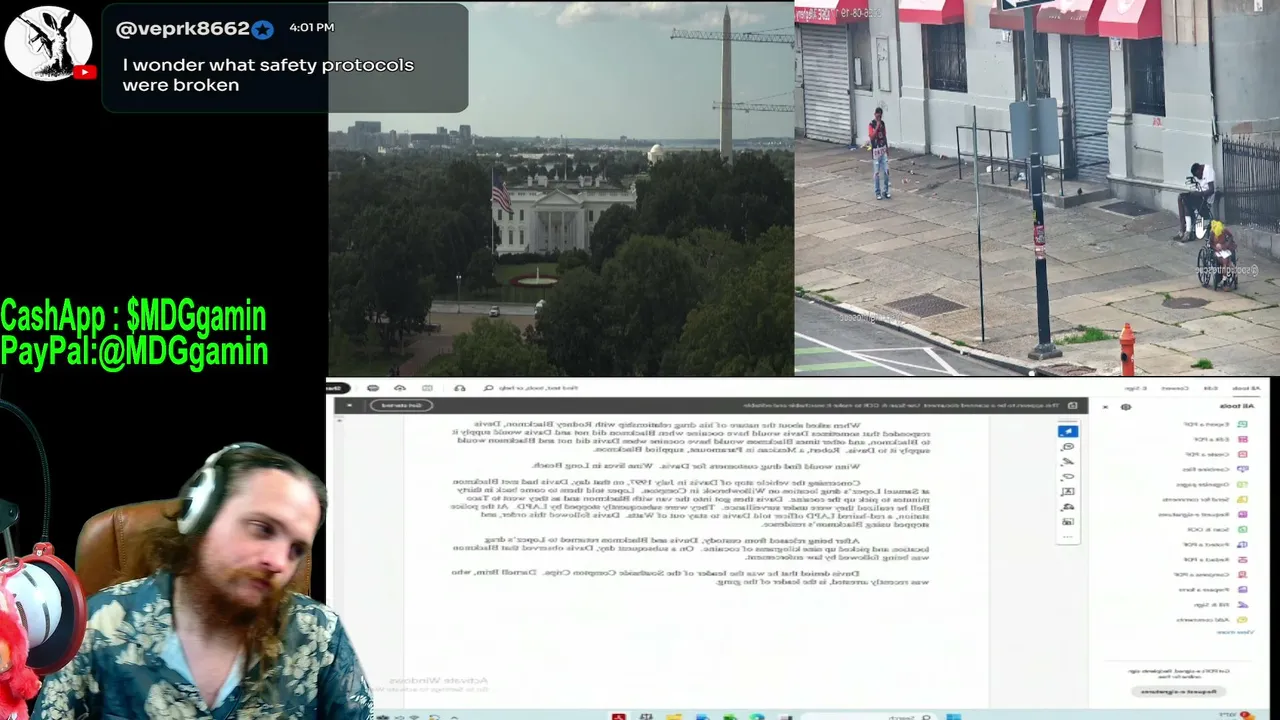Click the document scrollbar up arrow
Viewport: 1280px width, 720px height.
(x=338, y=420)
